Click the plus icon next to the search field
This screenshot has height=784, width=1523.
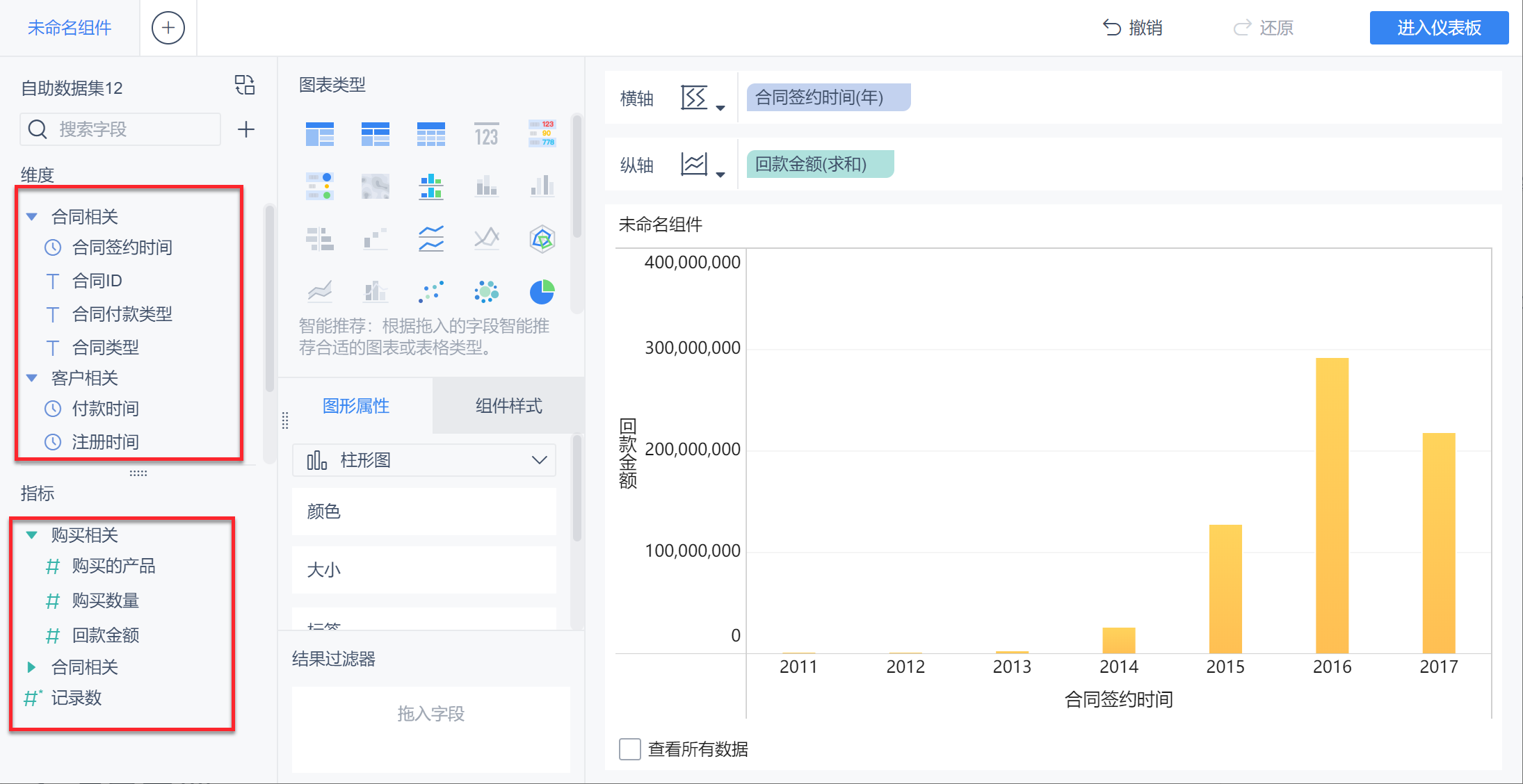coord(245,129)
